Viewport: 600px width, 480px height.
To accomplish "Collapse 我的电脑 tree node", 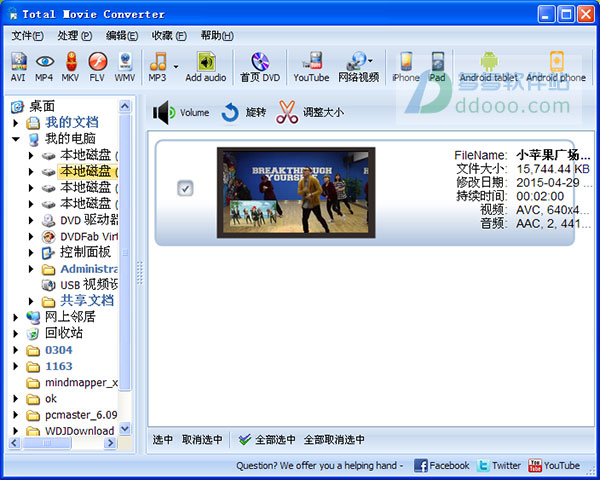I will (16, 139).
